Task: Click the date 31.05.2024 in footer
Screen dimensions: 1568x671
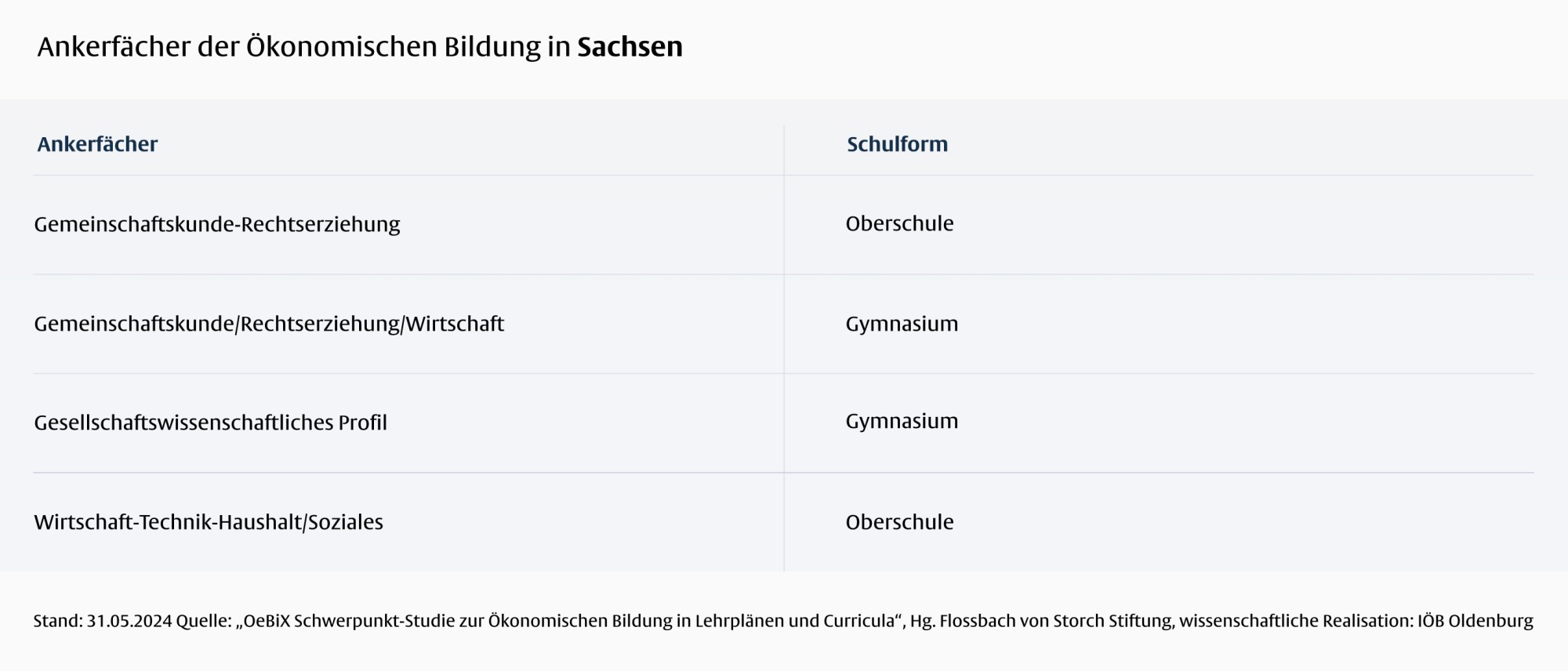Action: pyautogui.click(x=129, y=621)
